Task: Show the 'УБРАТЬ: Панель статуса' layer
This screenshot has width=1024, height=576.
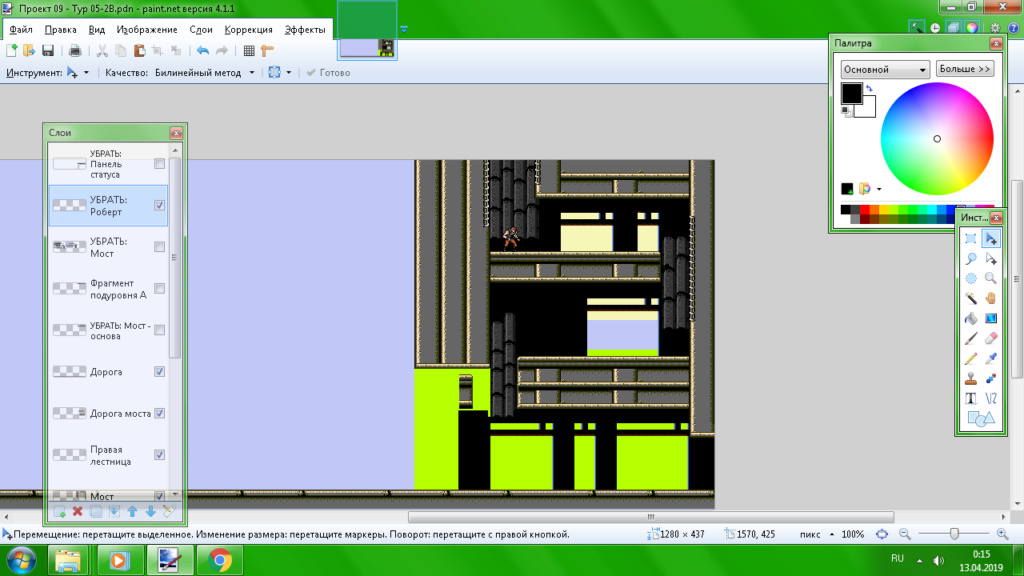Action: pyautogui.click(x=159, y=164)
